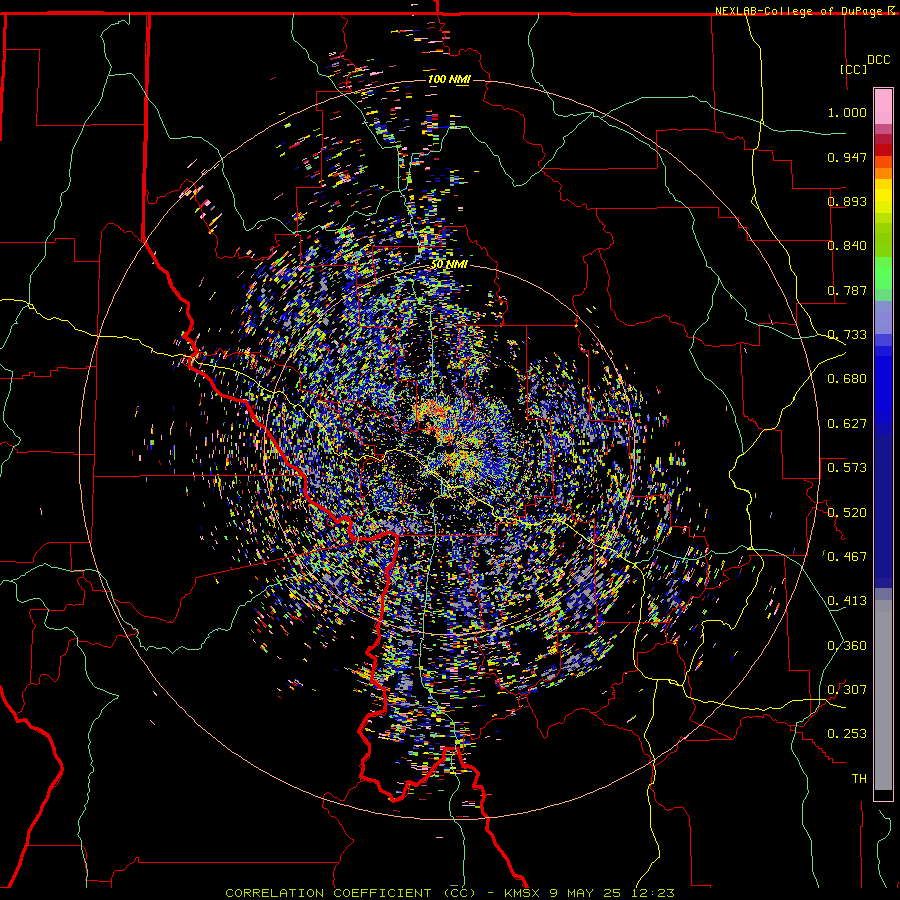Click the 1.000 legend value
900x900 pixels.
847,112
